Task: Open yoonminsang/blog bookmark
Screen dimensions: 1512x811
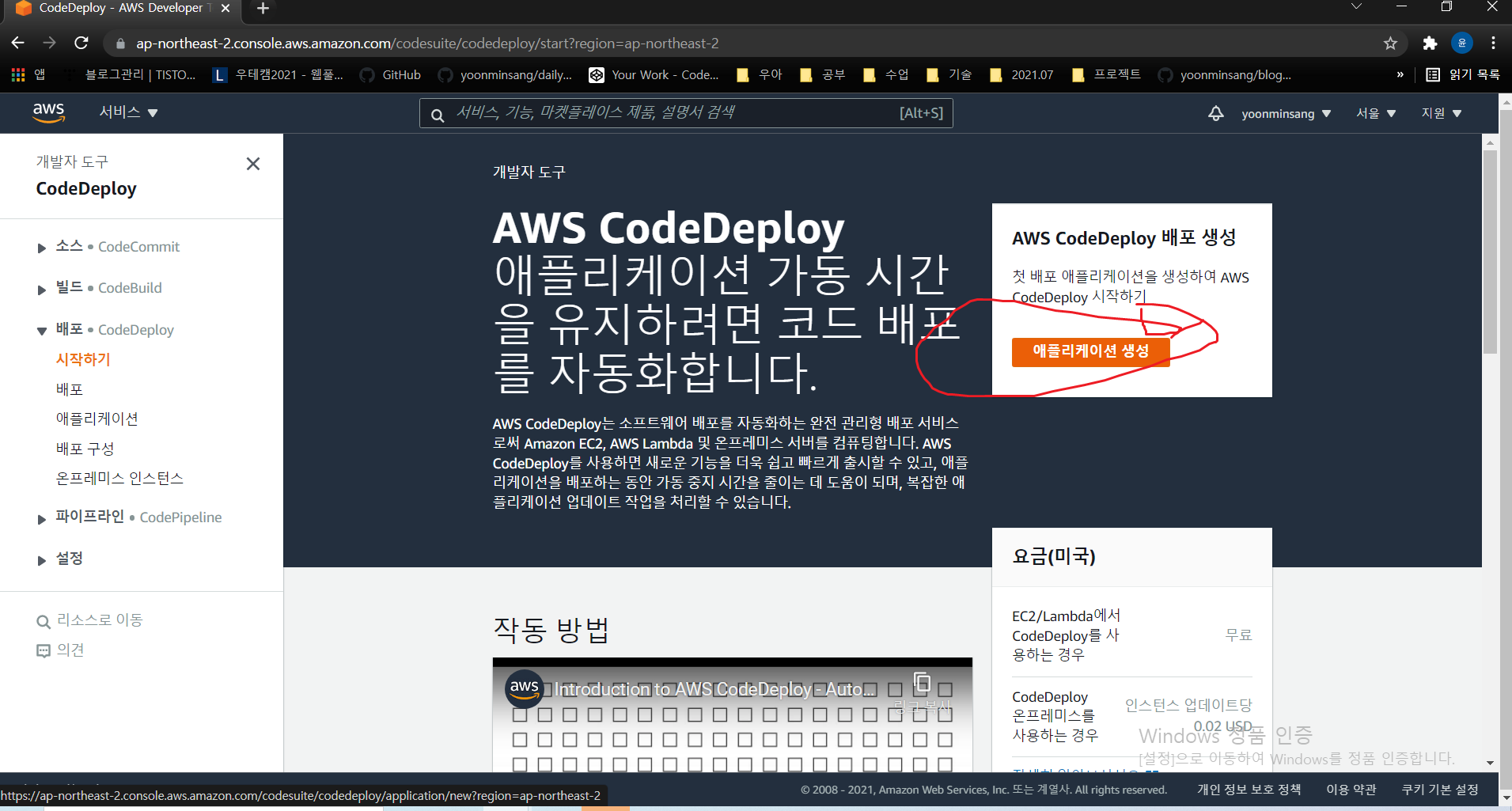Action: point(1224,74)
